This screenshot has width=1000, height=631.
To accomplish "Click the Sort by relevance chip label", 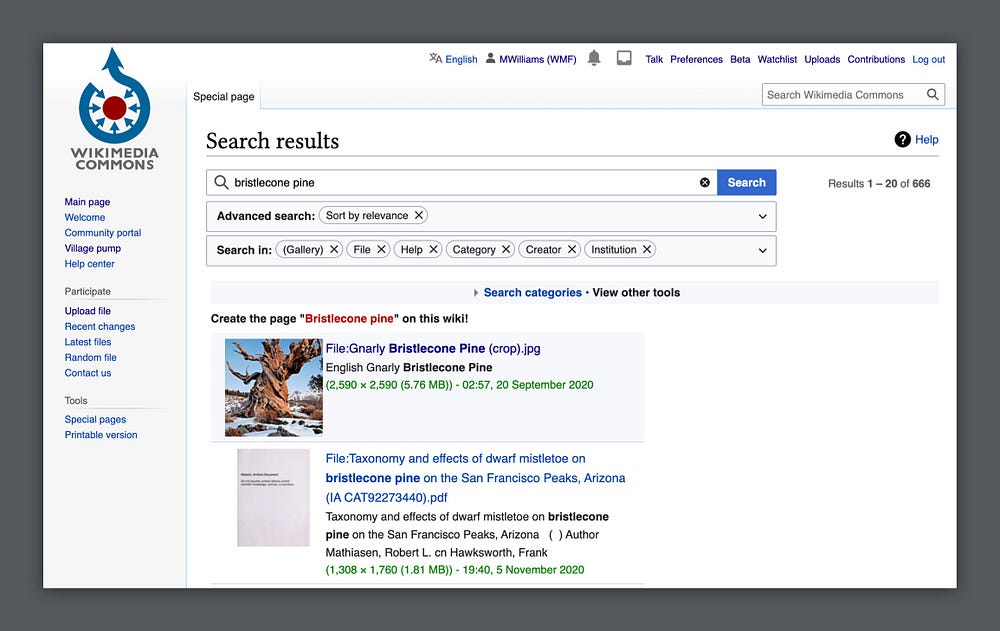I will tap(367, 215).
